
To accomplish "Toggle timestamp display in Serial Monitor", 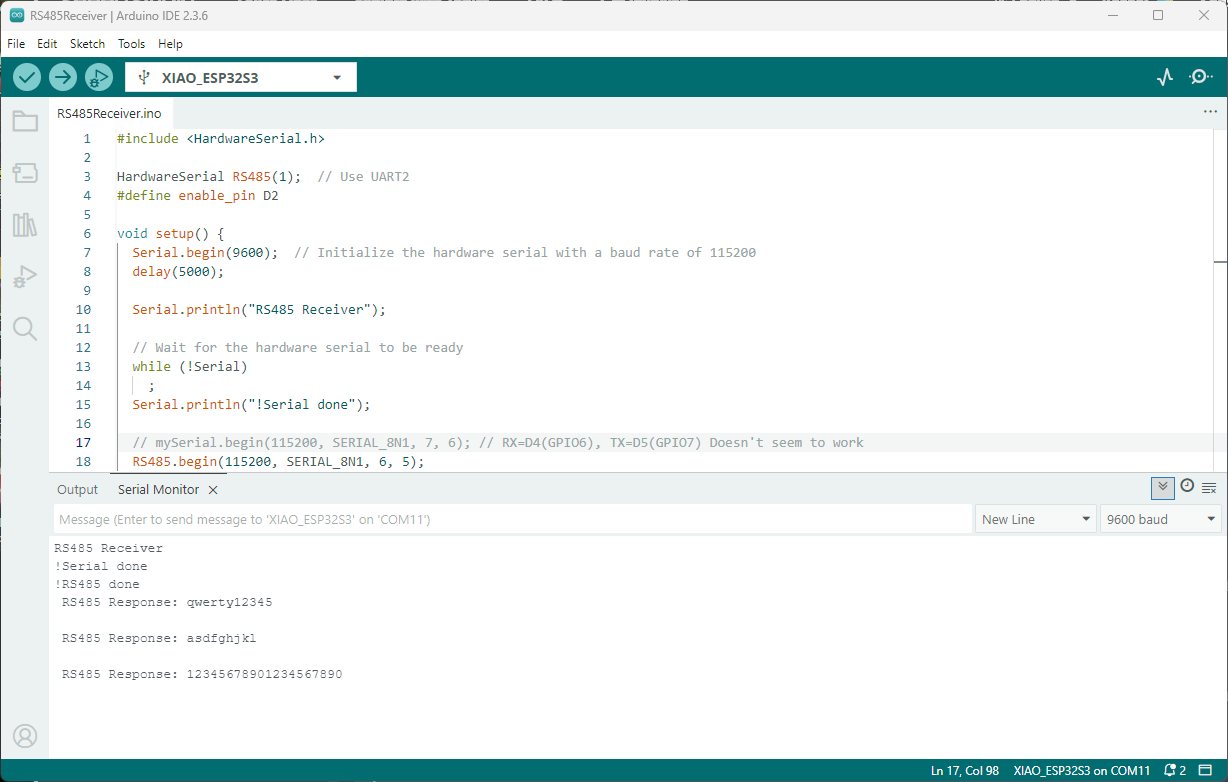I will click(1187, 486).
